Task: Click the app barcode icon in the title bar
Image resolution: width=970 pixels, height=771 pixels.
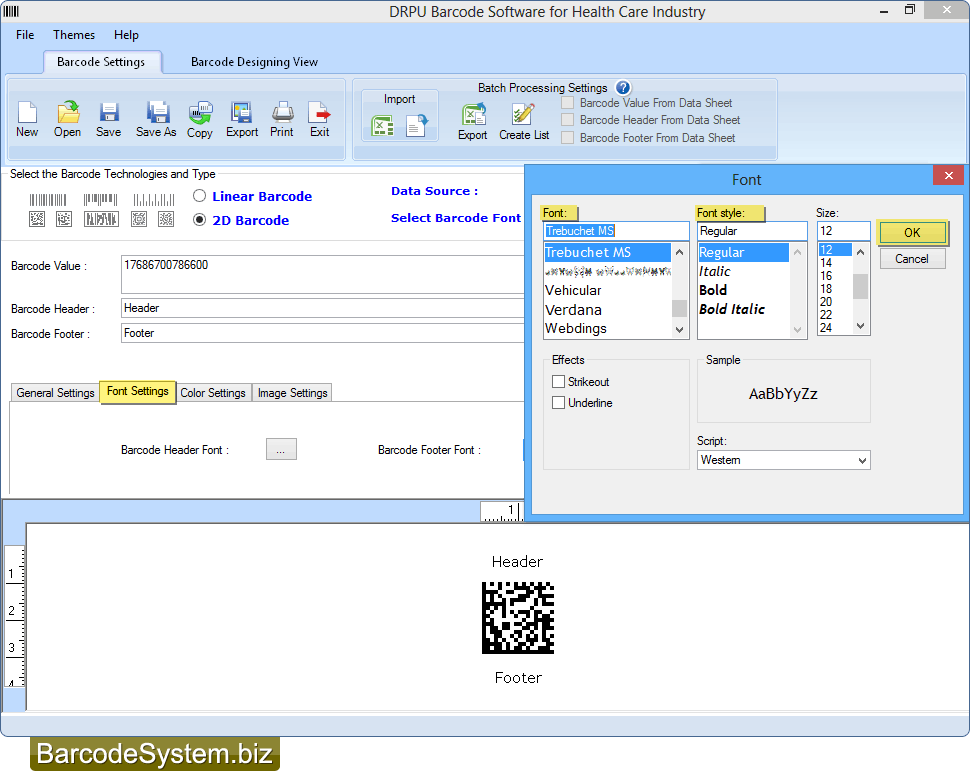Action: [x=11, y=11]
